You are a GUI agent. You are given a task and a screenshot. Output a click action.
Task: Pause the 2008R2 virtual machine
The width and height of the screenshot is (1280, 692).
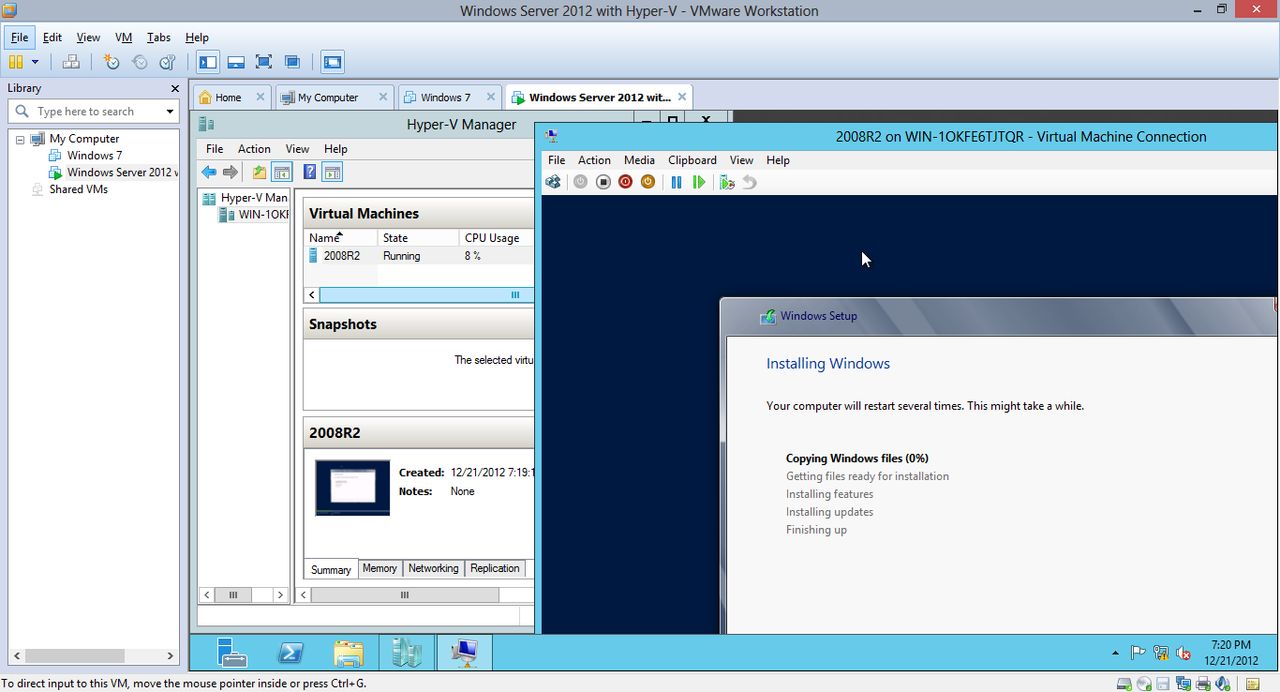pyautogui.click(x=676, y=182)
